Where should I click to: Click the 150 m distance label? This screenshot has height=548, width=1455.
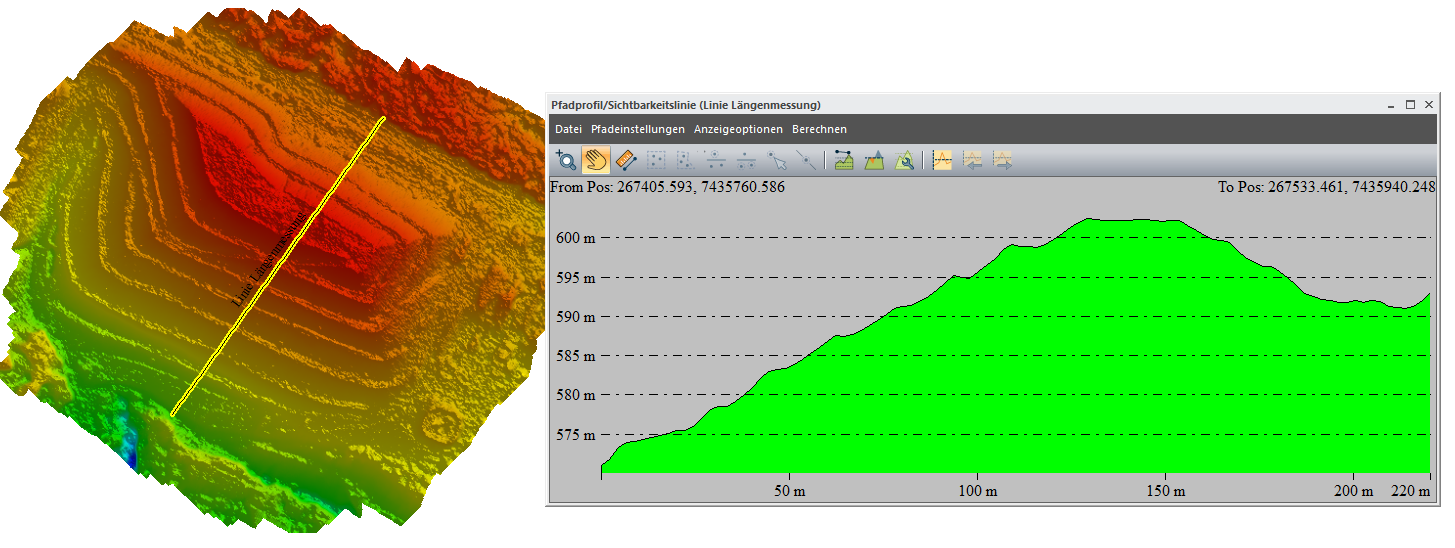1166,491
